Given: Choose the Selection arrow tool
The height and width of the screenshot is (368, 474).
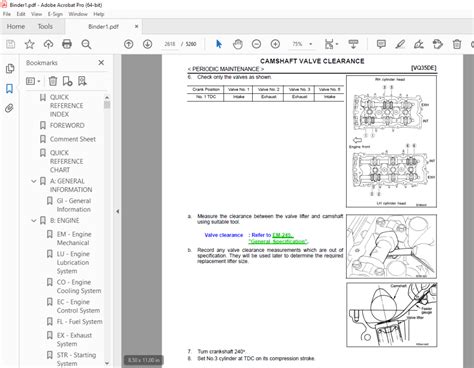Looking at the screenshot, I should pyautogui.click(x=219, y=44).
